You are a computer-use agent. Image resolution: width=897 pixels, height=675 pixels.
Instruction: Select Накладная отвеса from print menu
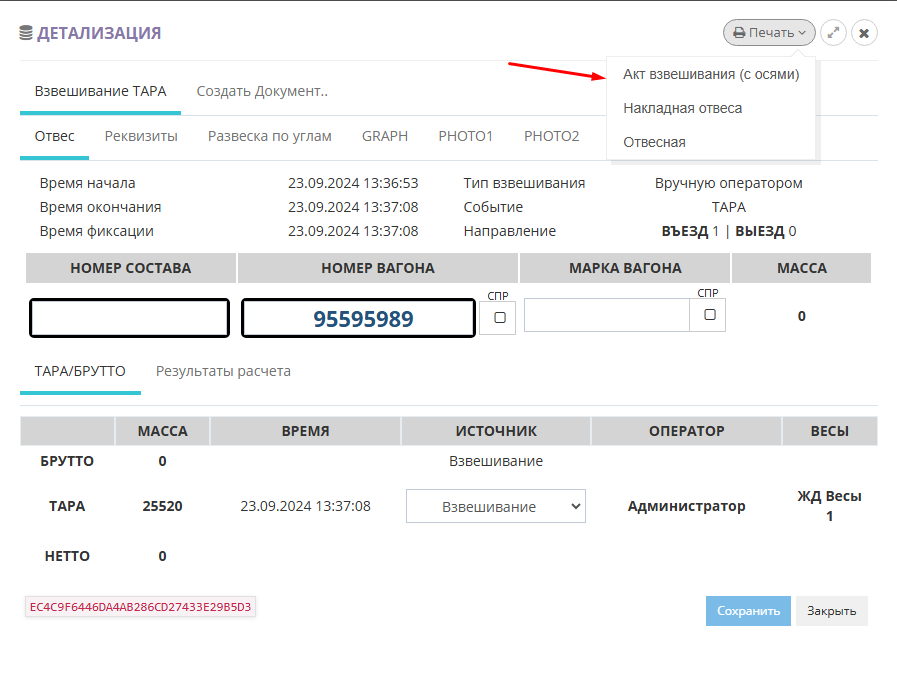pos(682,108)
